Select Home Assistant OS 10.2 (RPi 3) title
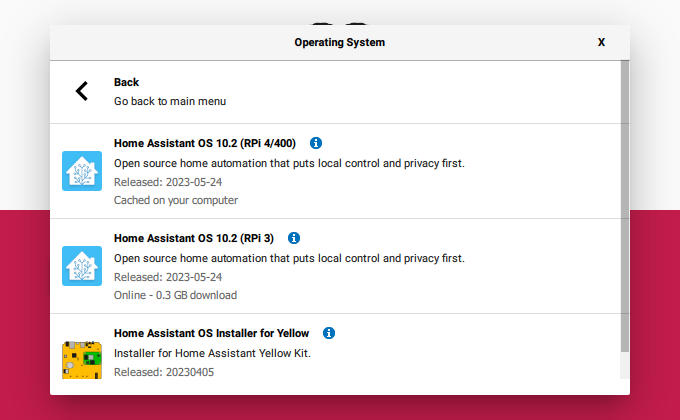The image size is (680, 420). (194, 238)
